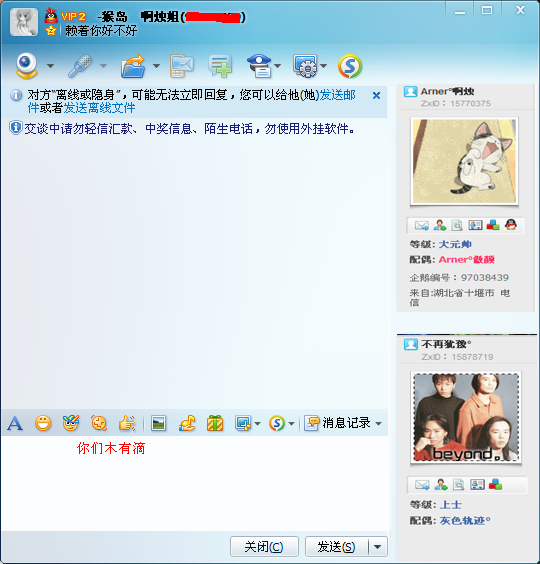Screen dimensions: 540x564
Task: Click user name 不再犹豫° in lower panel
Action: point(446,344)
